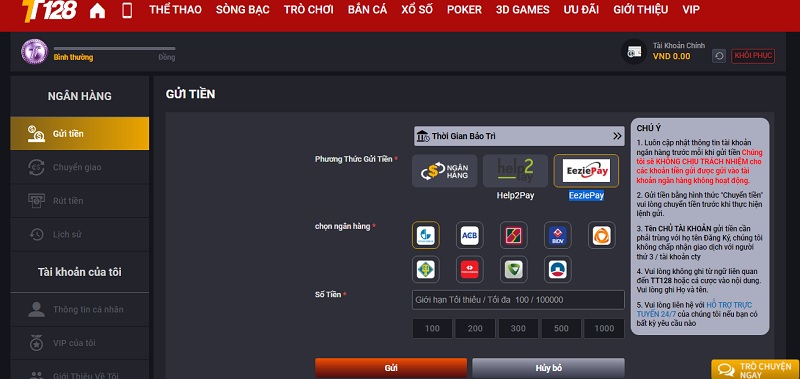This screenshot has height=379, width=800.
Task: Choose the VietinBank bank icon
Action: pos(426,235)
